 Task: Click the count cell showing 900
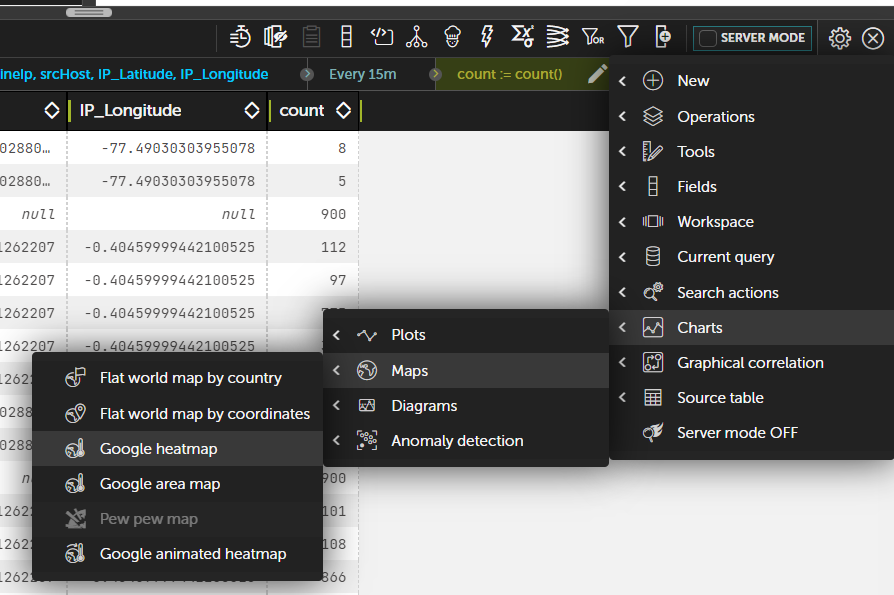[313, 214]
